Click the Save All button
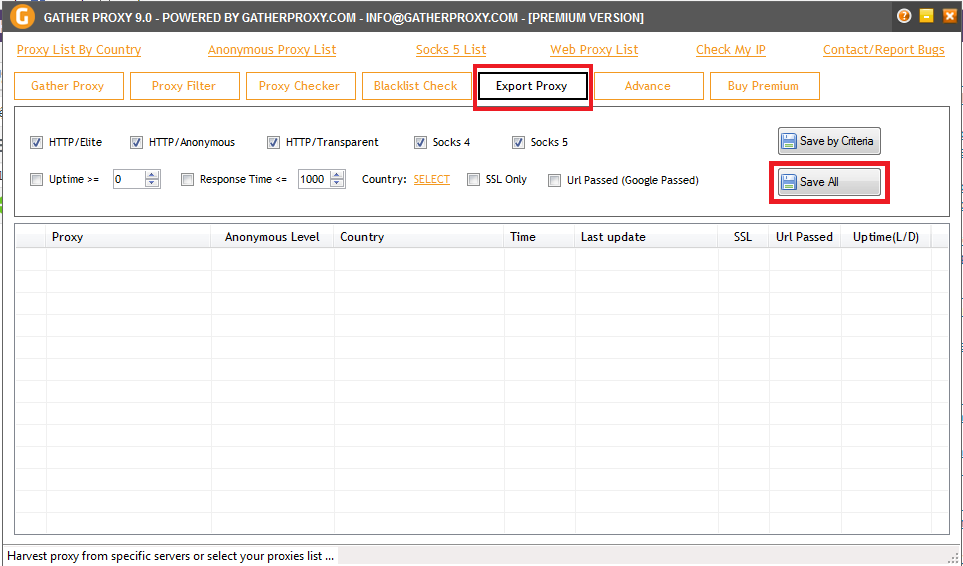The width and height of the screenshot is (963, 566). coord(829,182)
